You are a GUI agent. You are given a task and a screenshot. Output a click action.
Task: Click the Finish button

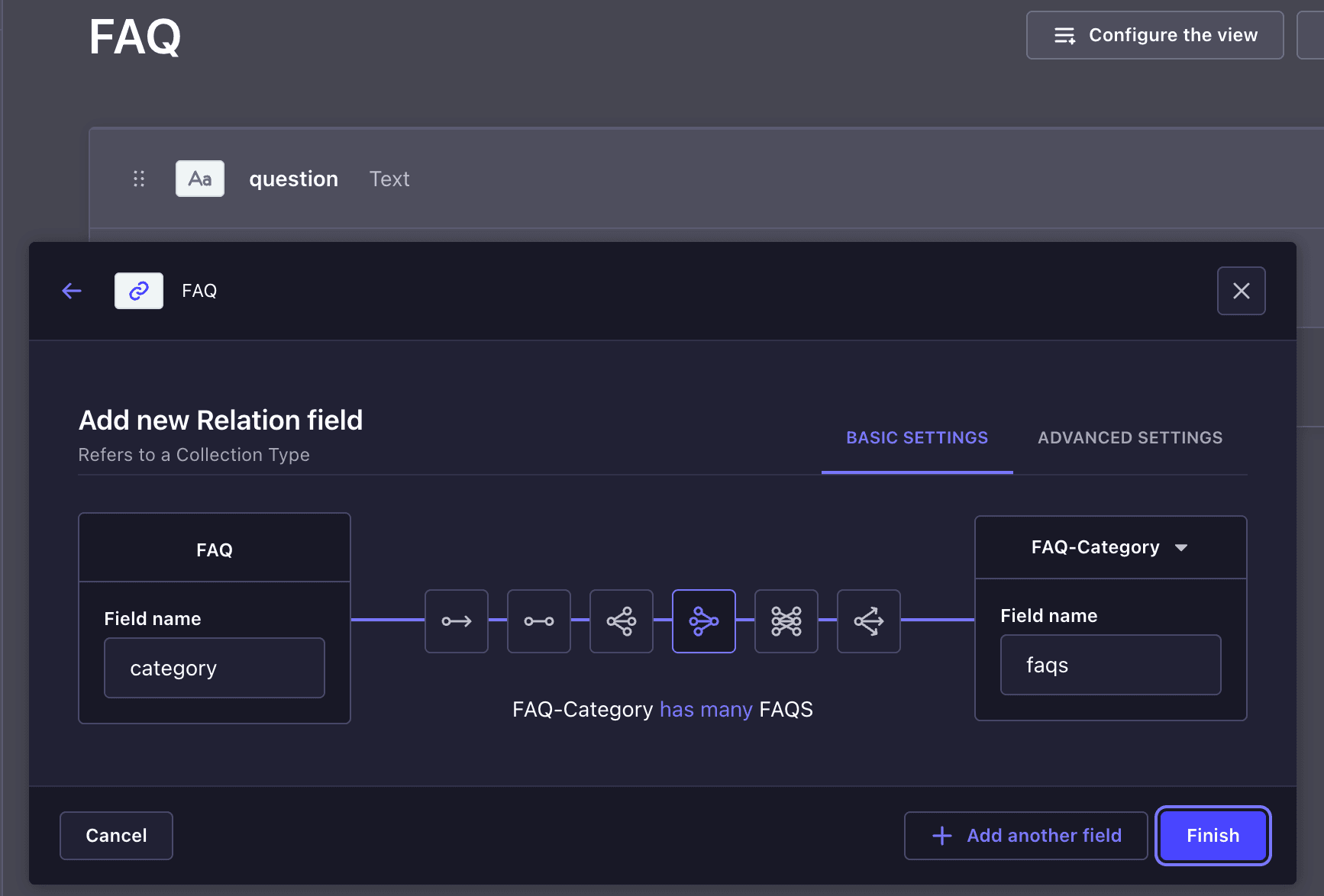1213,836
